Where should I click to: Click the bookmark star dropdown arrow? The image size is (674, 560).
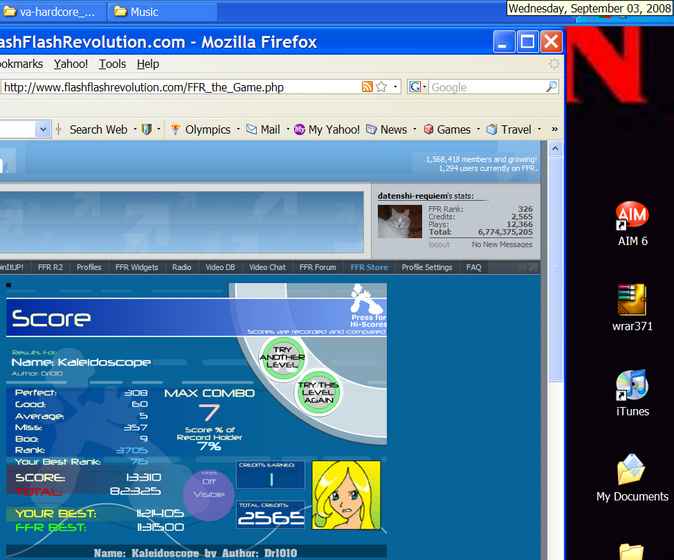[395, 87]
